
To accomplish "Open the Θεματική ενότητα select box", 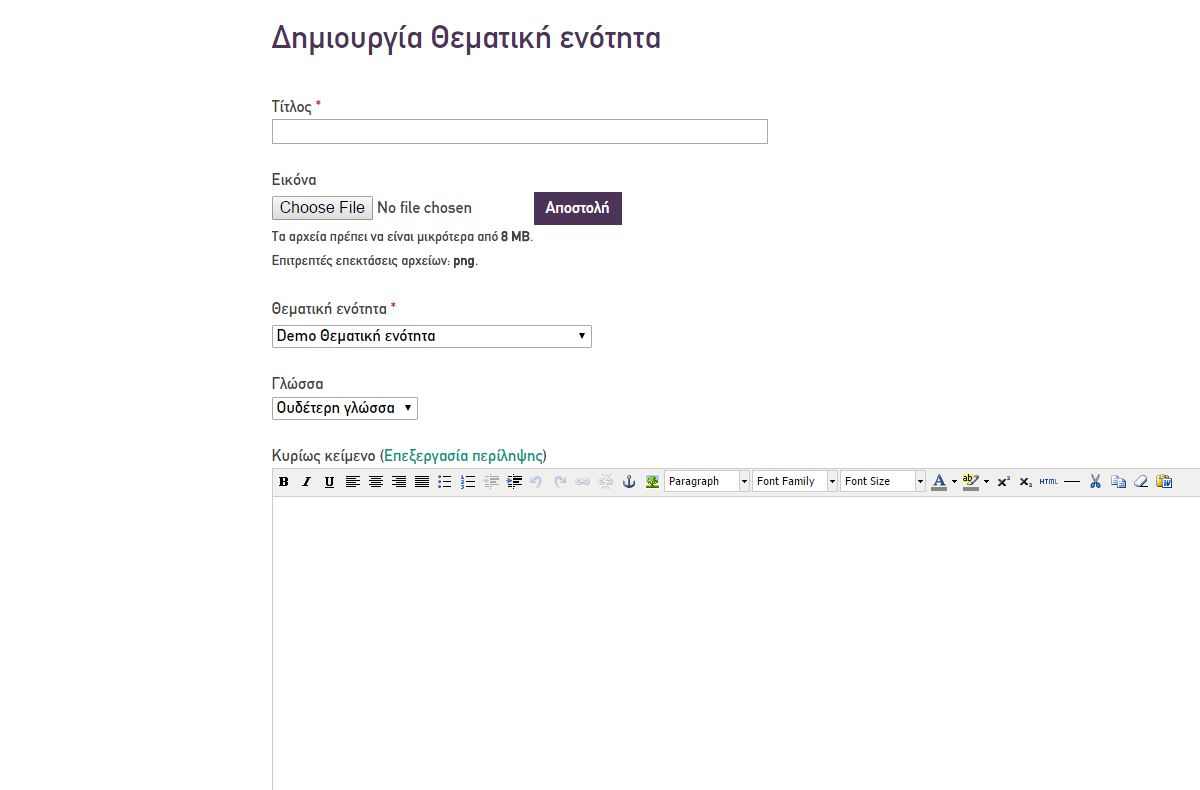I will pyautogui.click(x=431, y=336).
